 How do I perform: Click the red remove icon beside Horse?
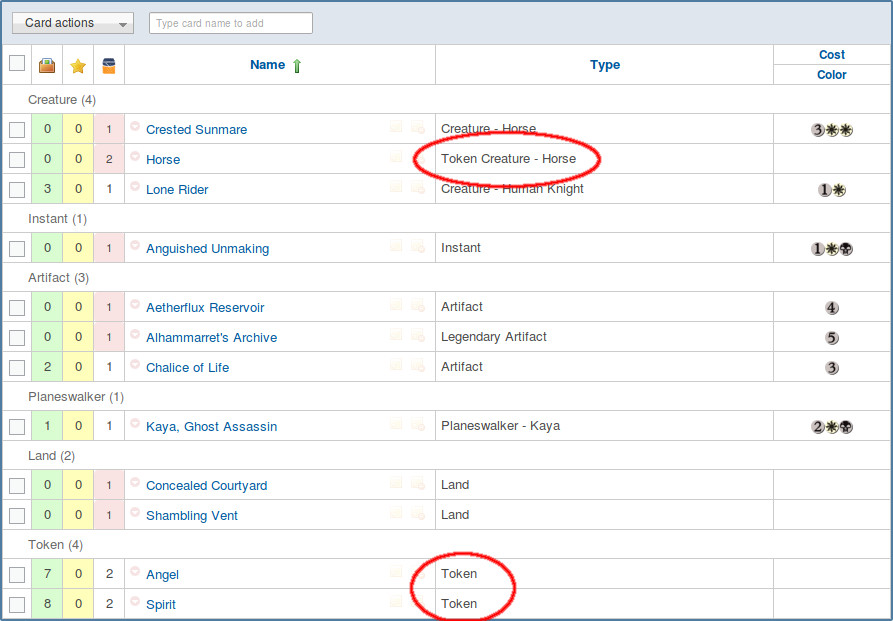click(x=135, y=157)
